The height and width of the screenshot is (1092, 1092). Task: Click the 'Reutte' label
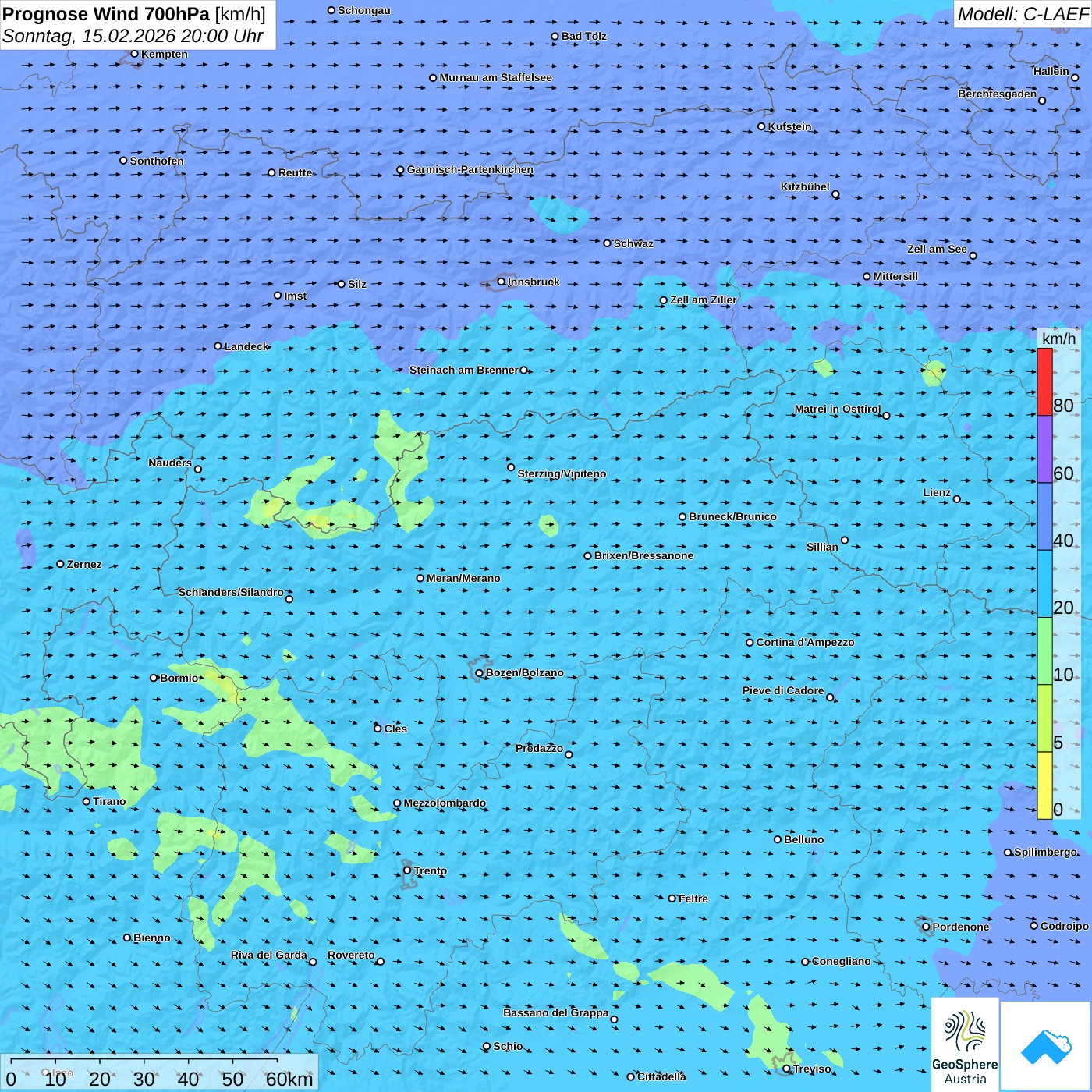pyautogui.click(x=295, y=172)
